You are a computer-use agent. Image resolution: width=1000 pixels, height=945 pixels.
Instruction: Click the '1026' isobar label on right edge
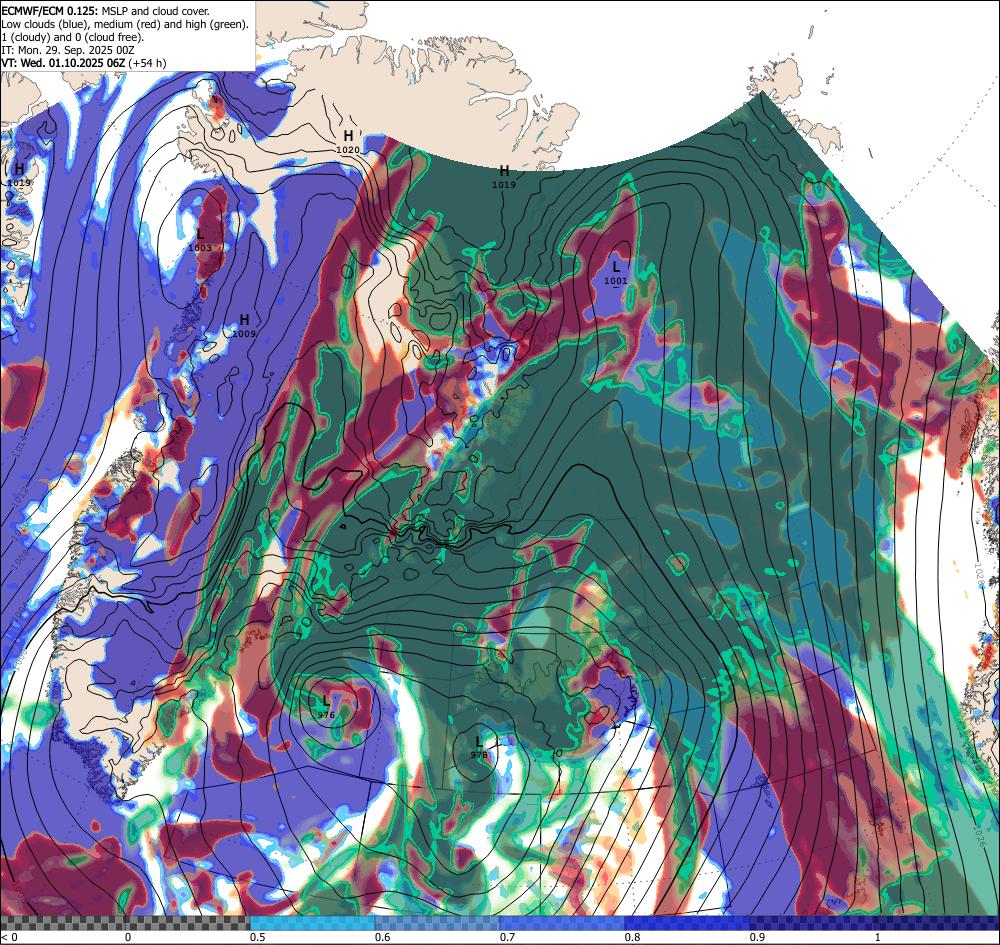click(980, 837)
